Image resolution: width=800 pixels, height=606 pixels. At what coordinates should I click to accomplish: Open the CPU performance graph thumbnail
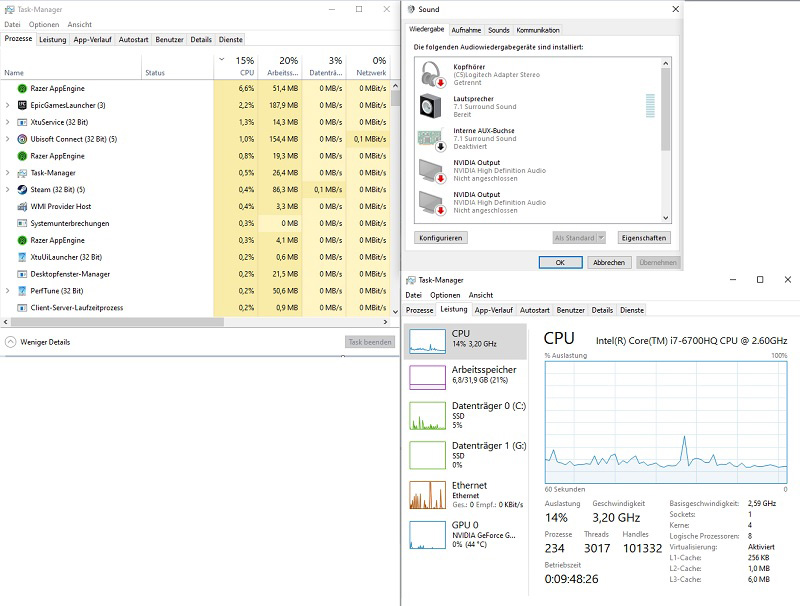[427, 341]
